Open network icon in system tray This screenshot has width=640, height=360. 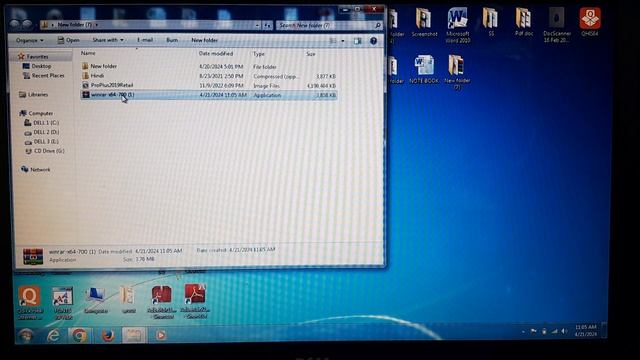554,331
